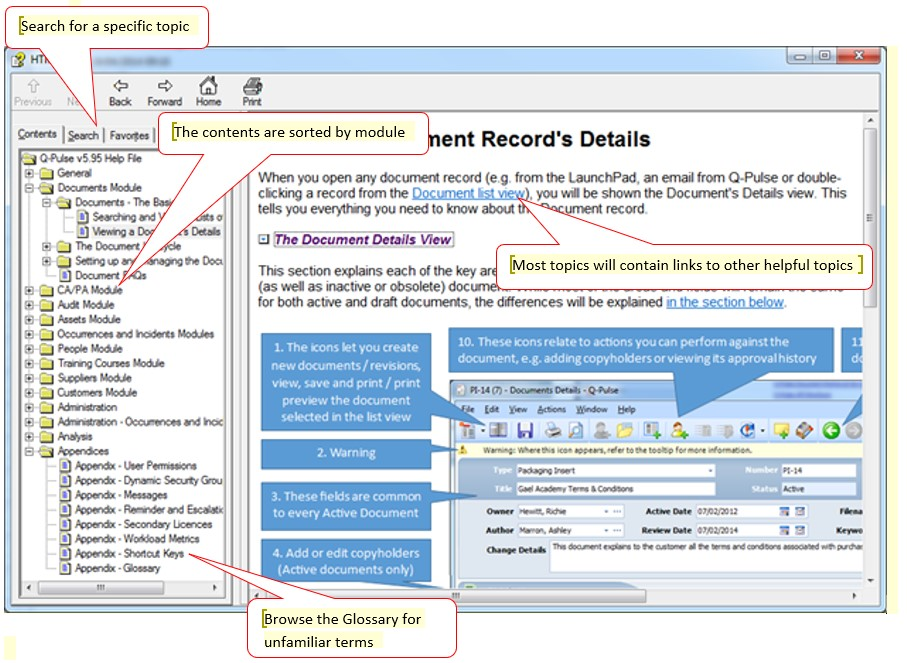Click the page icon beside Appendix - Messages
Viewport: 907px width, 663px height.
pos(65,495)
